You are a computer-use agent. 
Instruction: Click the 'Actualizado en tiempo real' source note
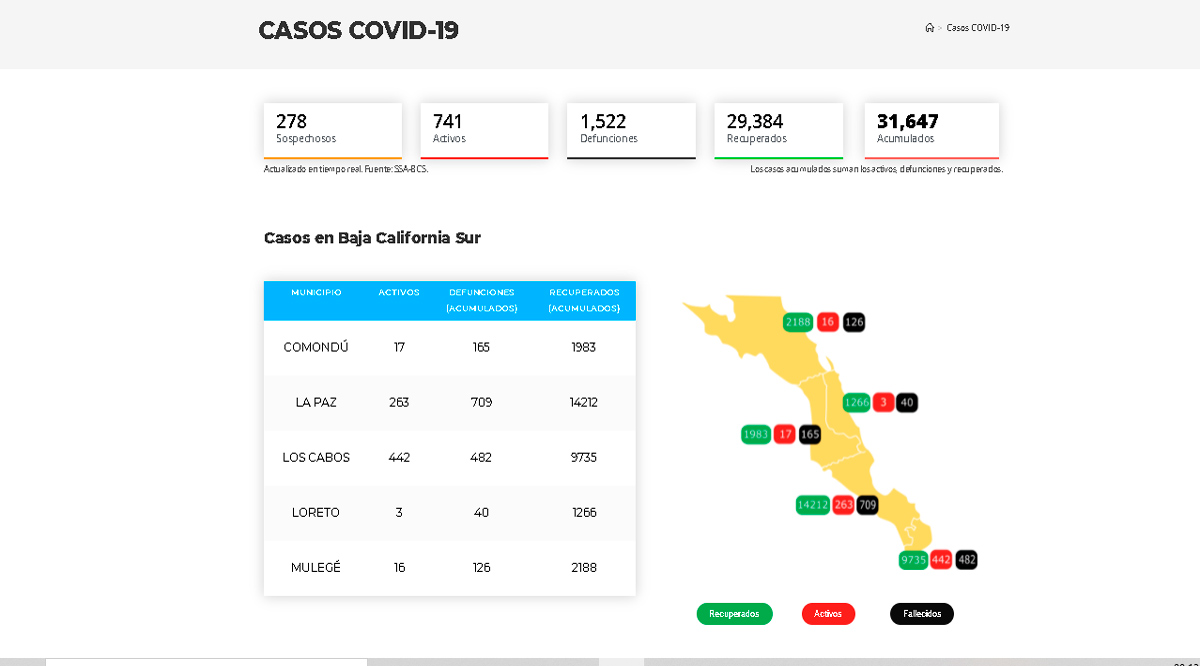click(346, 169)
